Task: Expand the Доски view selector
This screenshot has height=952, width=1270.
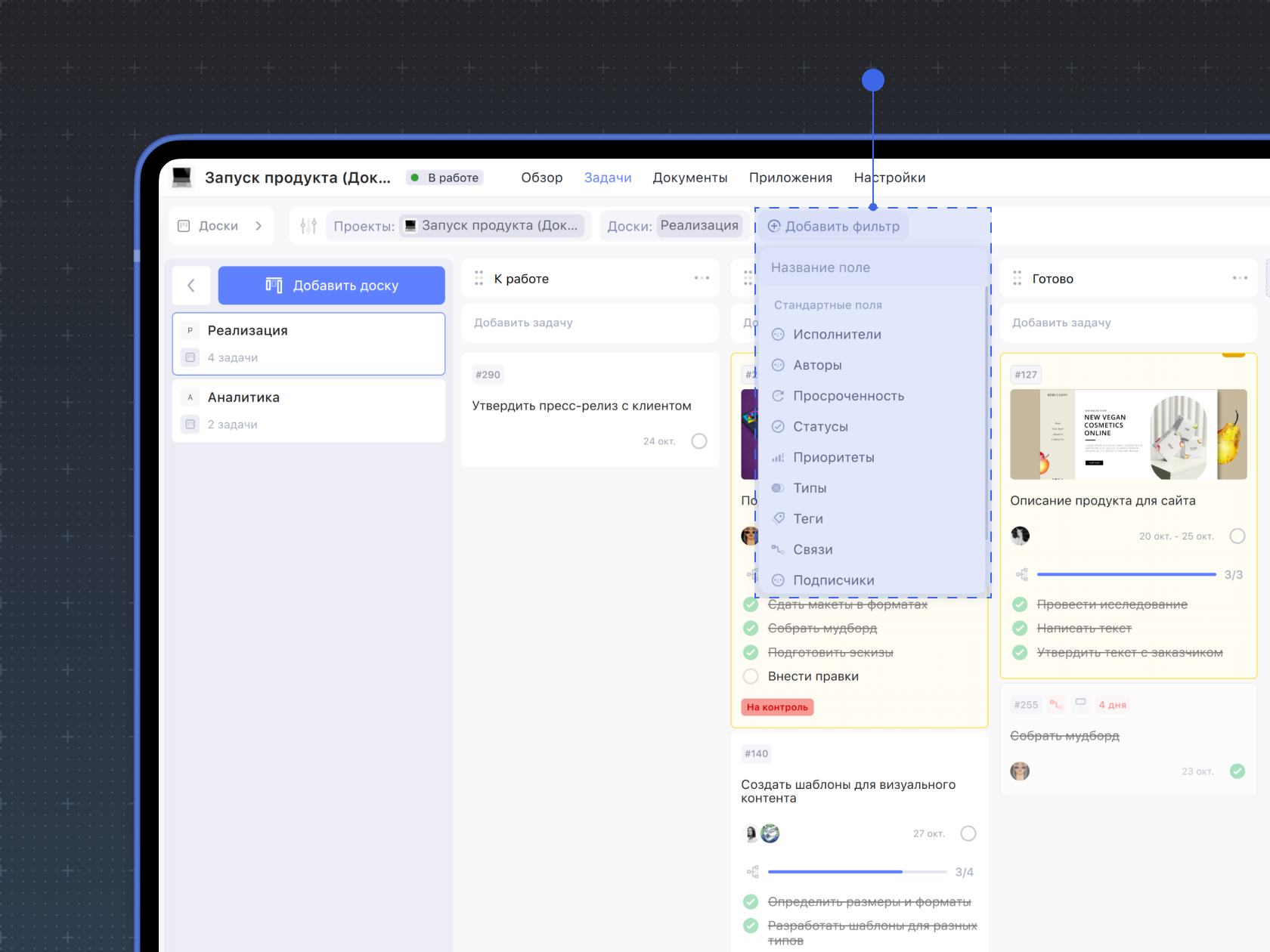Action: (219, 226)
